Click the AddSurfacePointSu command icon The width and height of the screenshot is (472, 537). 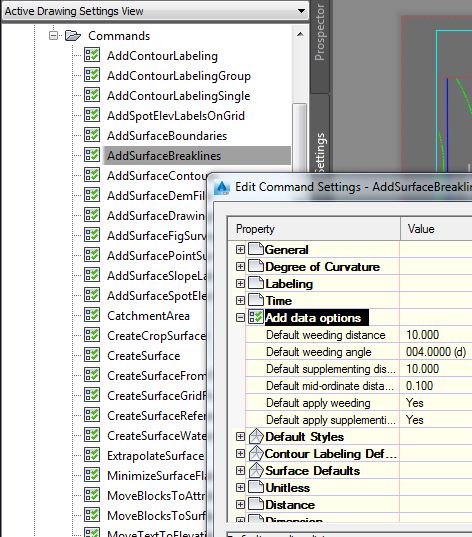92,255
